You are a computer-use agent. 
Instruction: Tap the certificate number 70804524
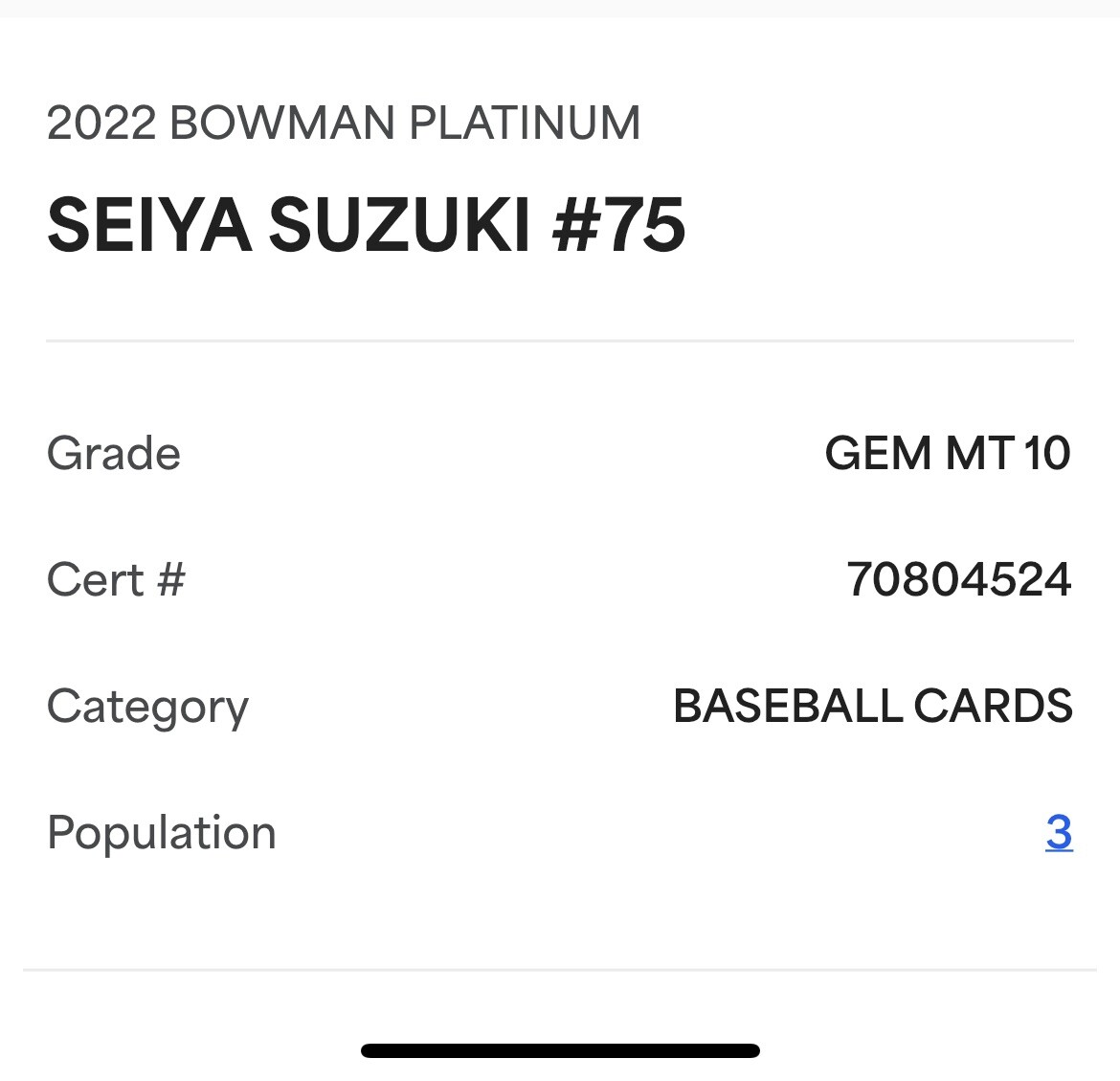coord(958,579)
